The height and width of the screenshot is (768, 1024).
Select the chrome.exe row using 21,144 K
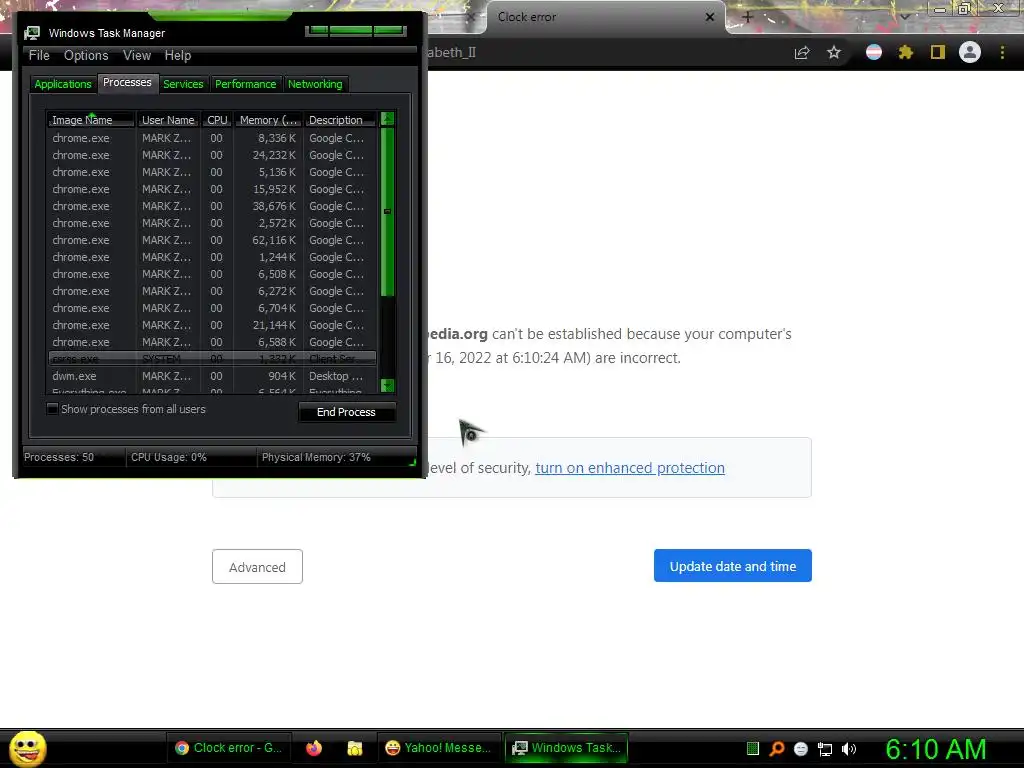click(x=212, y=325)
